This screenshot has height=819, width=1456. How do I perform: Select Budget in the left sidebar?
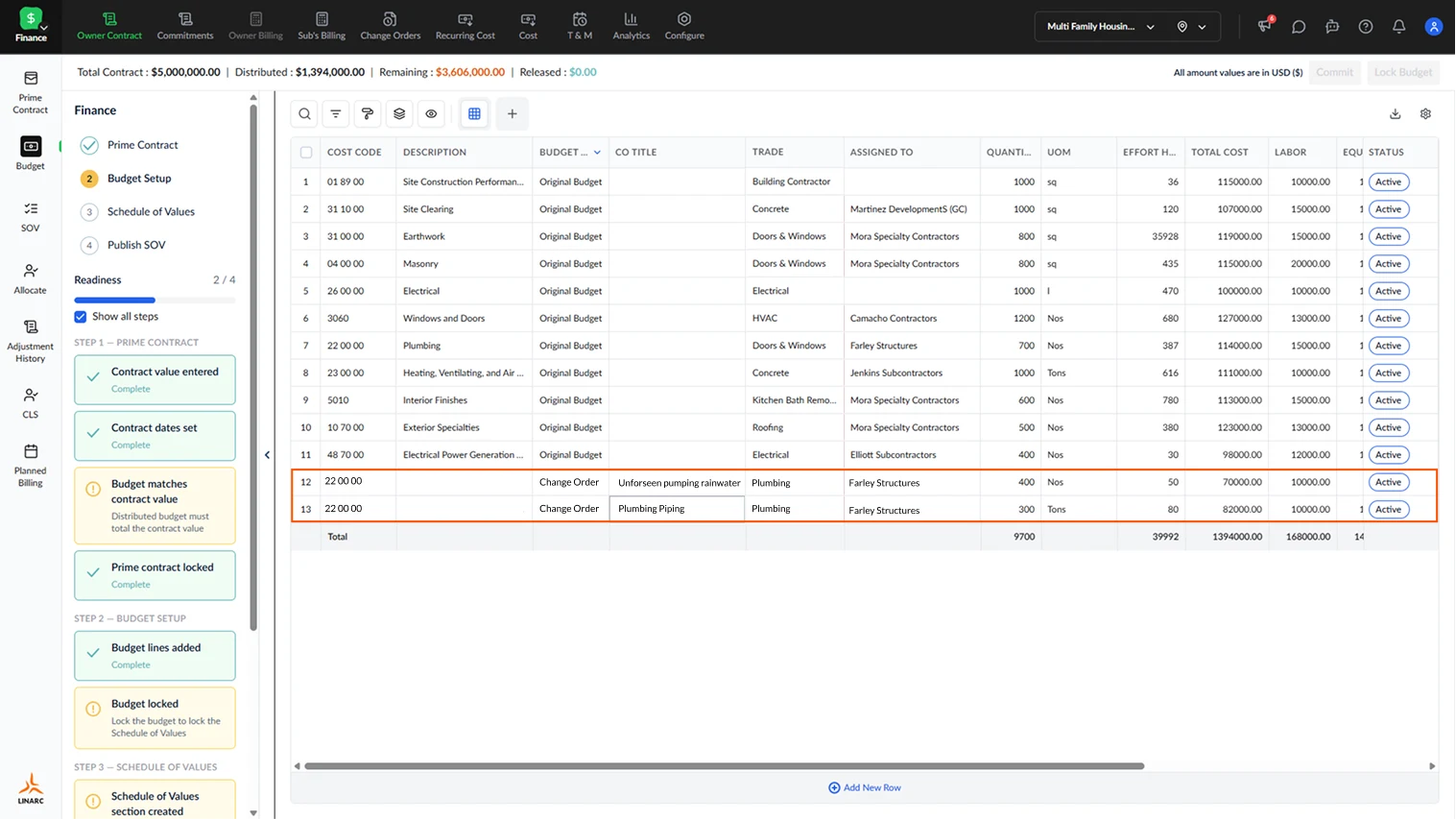[31, 154]
